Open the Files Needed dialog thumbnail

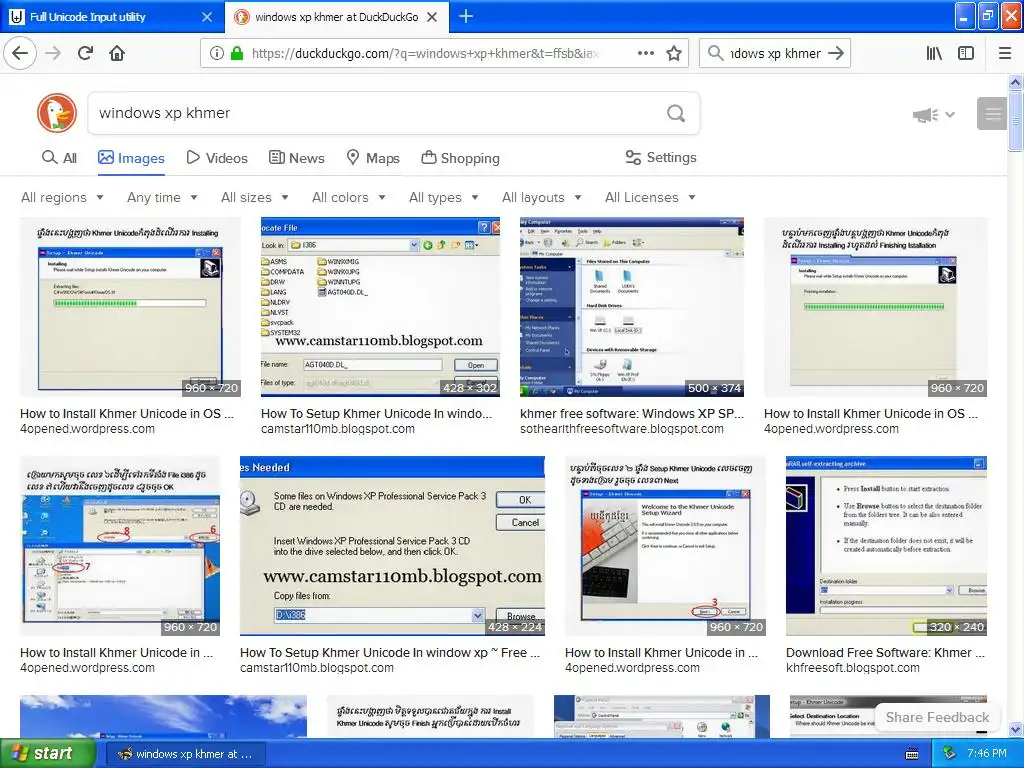point(392,546)
